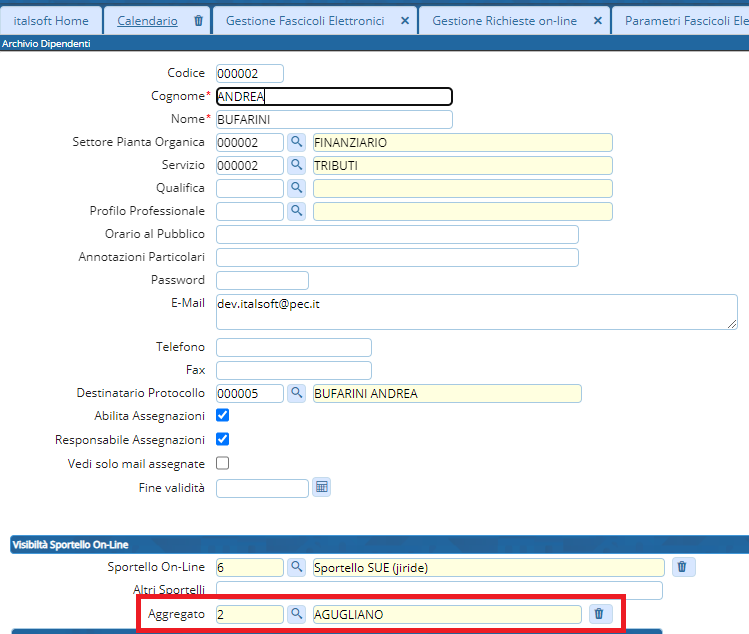Click the Telefono input field
The width and height of the screenshot is (749, 634).
pyautogui.click(x=293, y=347)
